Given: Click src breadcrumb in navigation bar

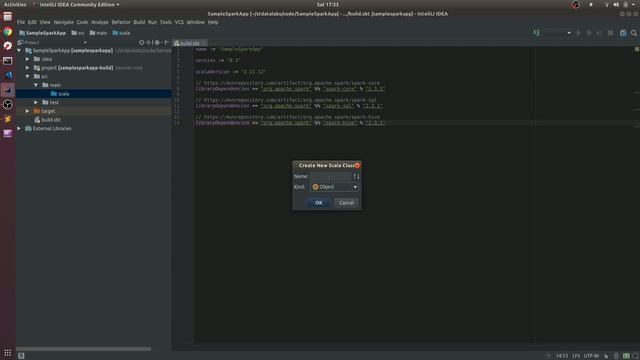Looking at the screenshot, I should point(78,33).
